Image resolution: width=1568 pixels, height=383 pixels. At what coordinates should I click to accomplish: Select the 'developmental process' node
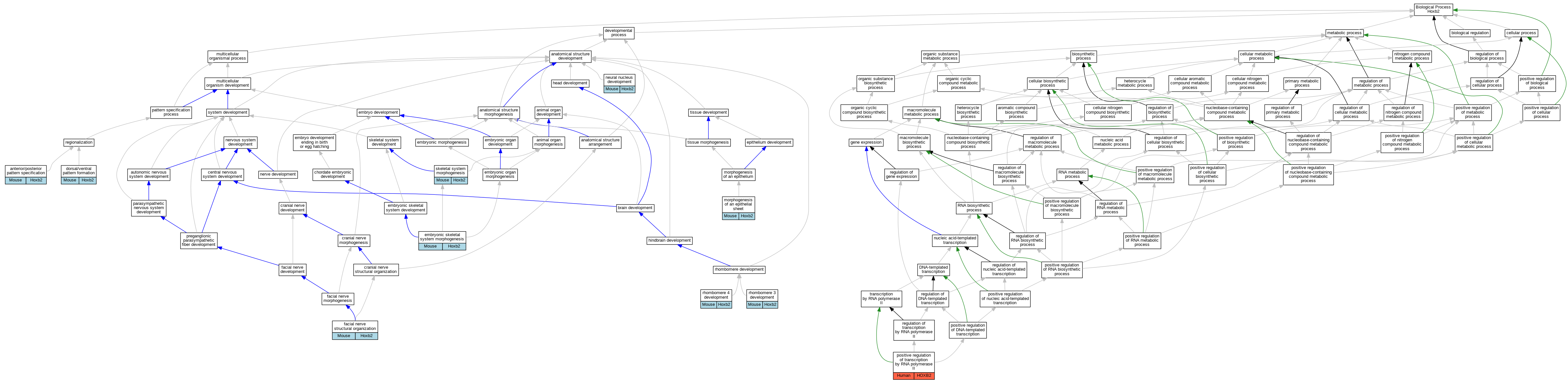[619, 33]
